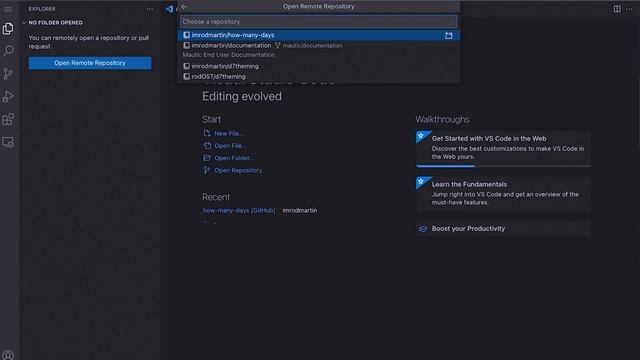Select imrodmartin/d7theming repository

click(319, 66)
